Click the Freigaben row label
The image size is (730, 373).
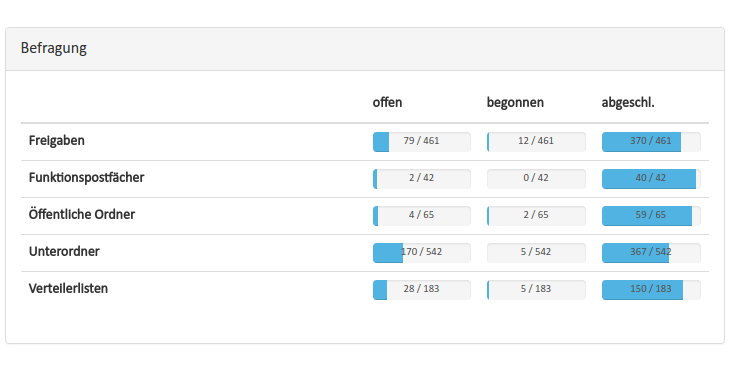[x=57, y=141]
